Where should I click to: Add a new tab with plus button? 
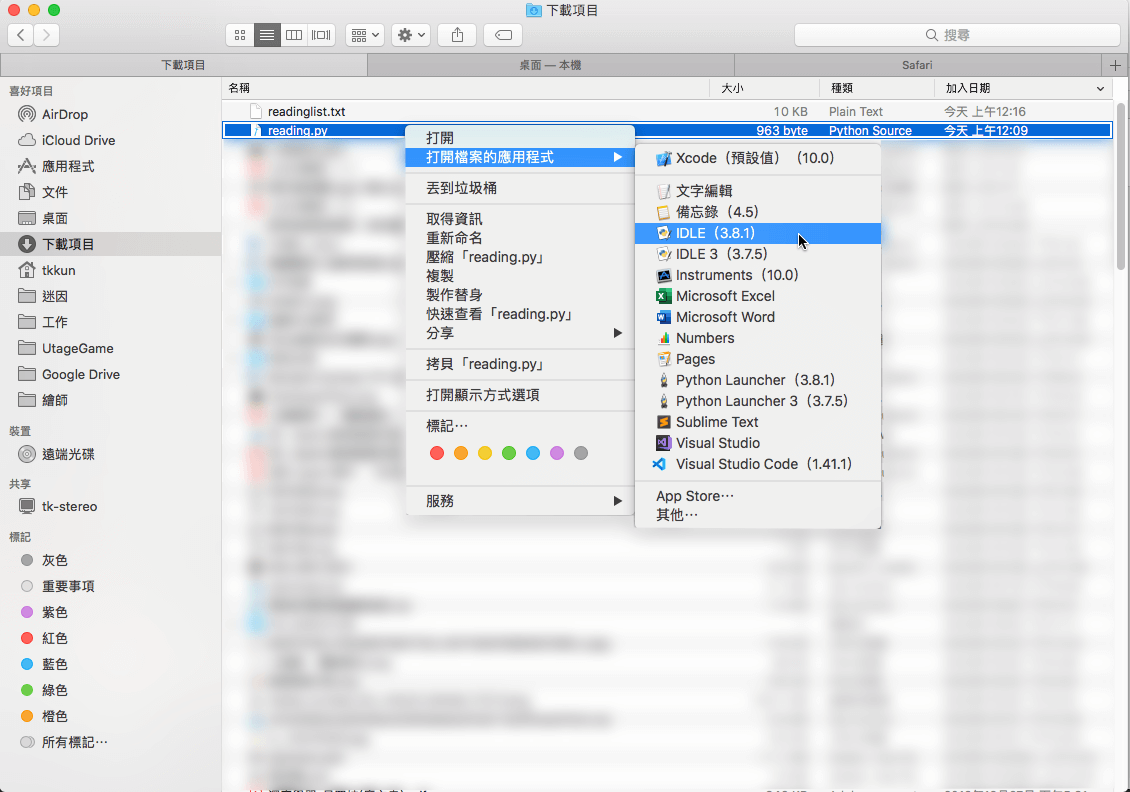1115,65
